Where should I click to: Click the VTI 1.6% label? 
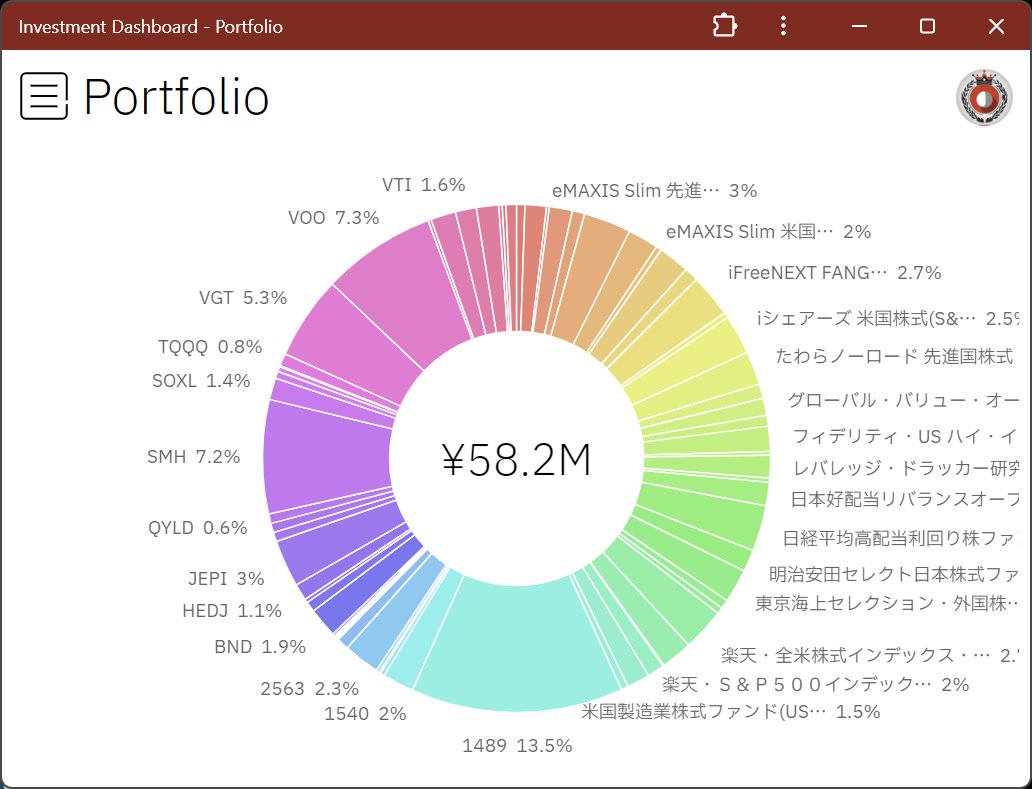[423, 185]
